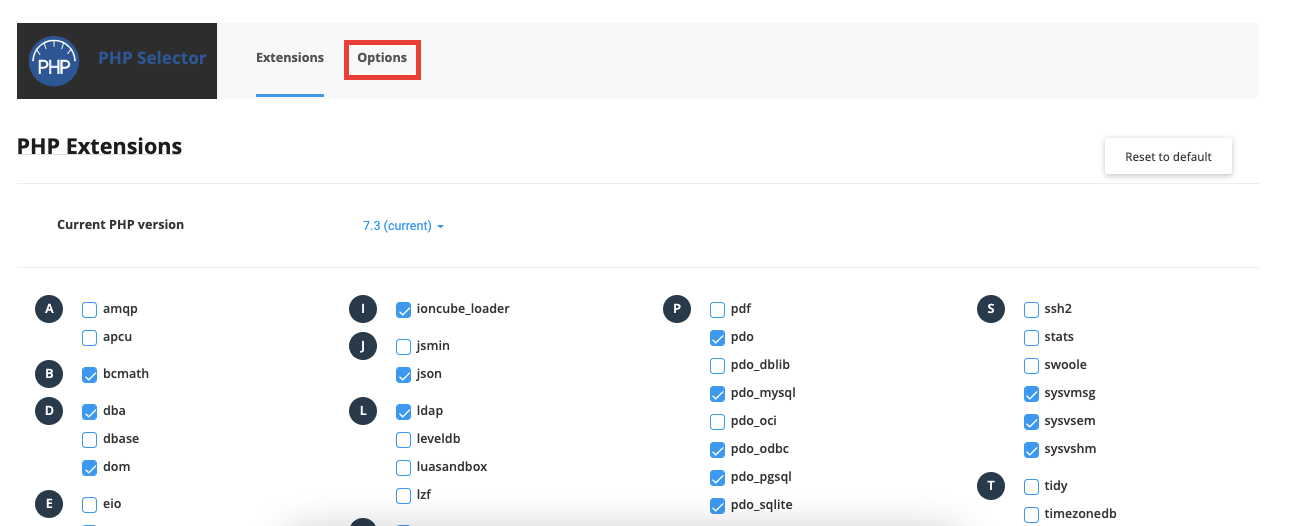Viewport: 1300px width, 526px height.
Task: Enable the amqp extension checkbox
Action: click(x=90, y=310)
